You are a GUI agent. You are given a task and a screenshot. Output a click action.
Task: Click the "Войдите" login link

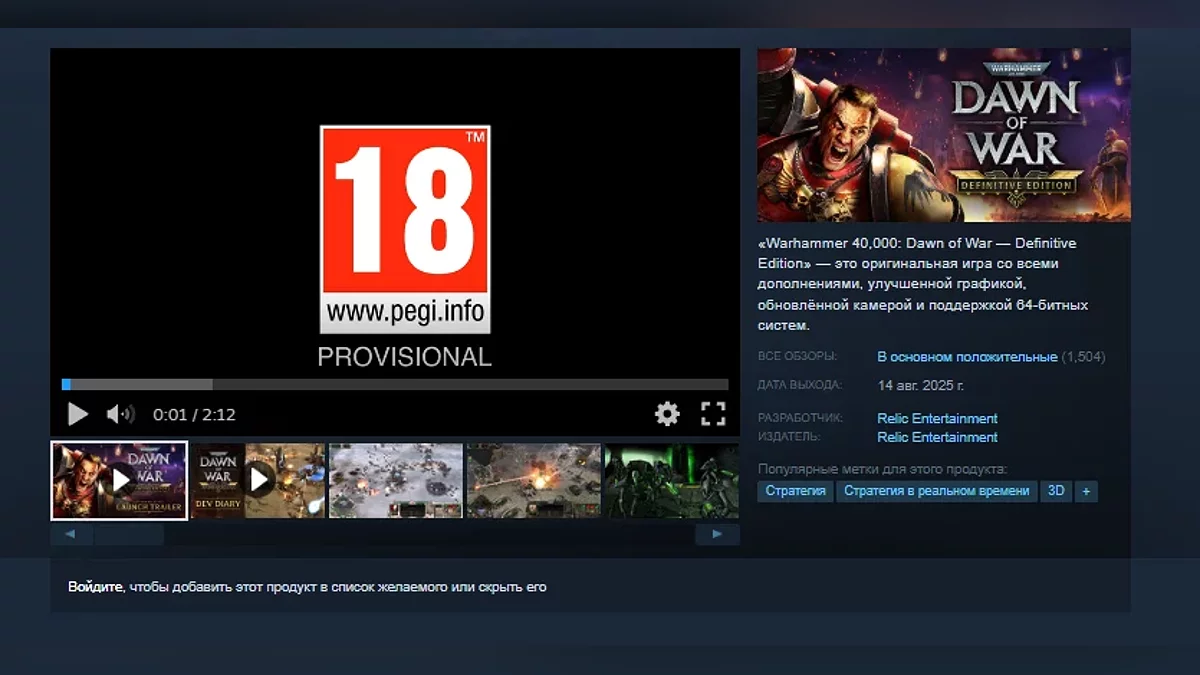pyautogui.click(x=96, y=587)
